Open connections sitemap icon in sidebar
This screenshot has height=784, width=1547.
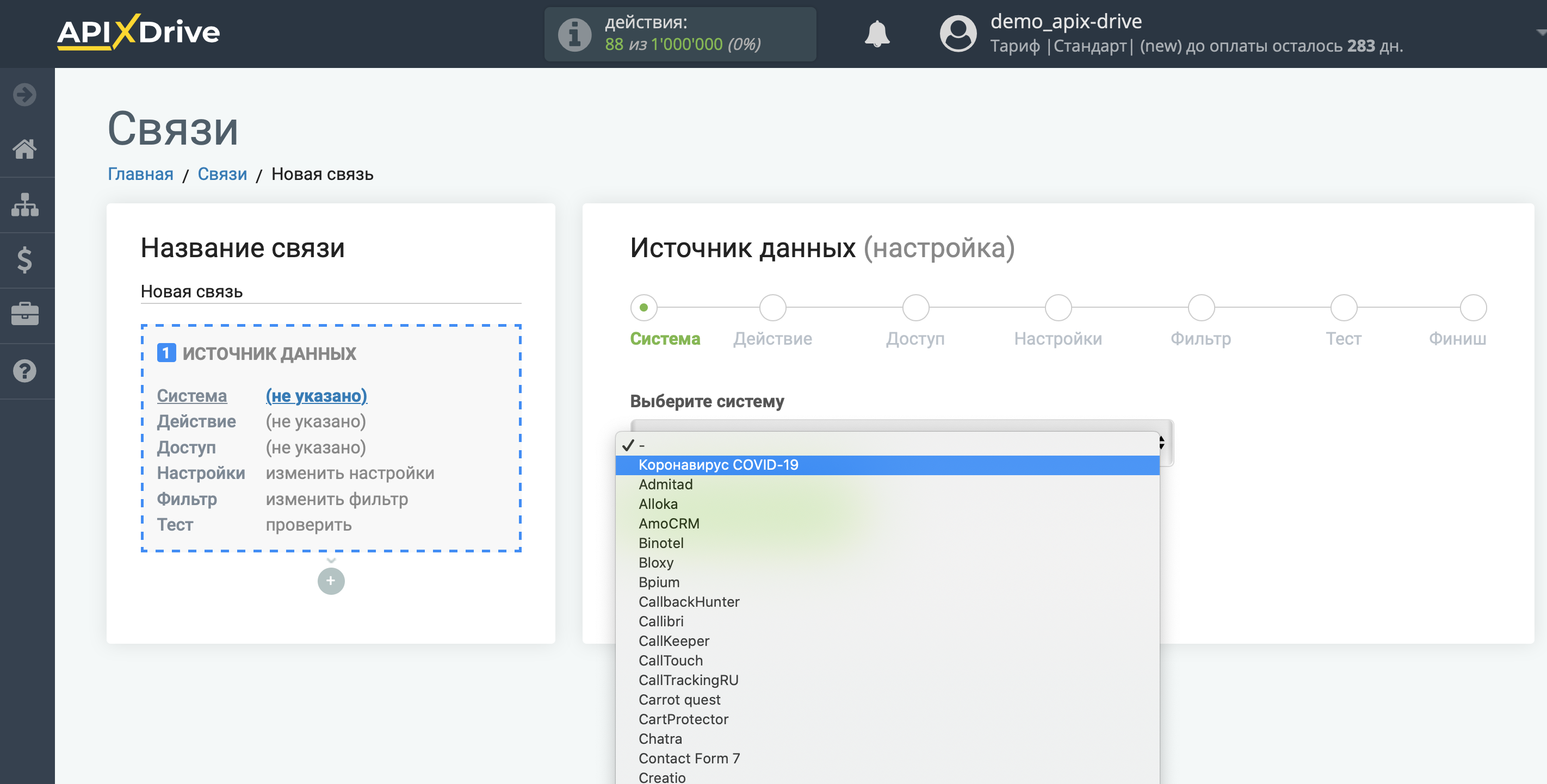[24, 205]
